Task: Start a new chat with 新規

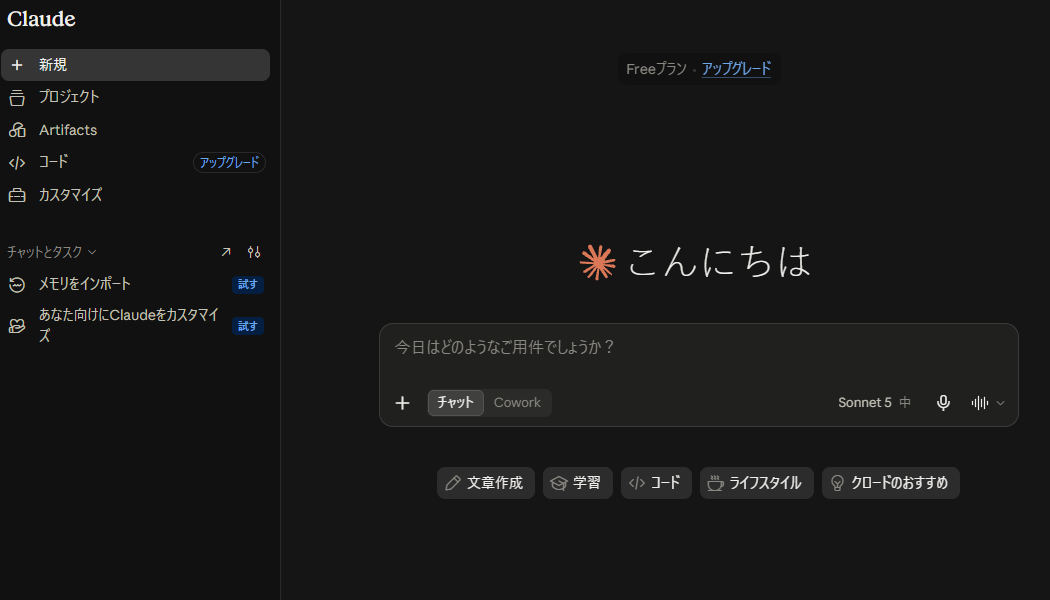Action: click(135, 65)
